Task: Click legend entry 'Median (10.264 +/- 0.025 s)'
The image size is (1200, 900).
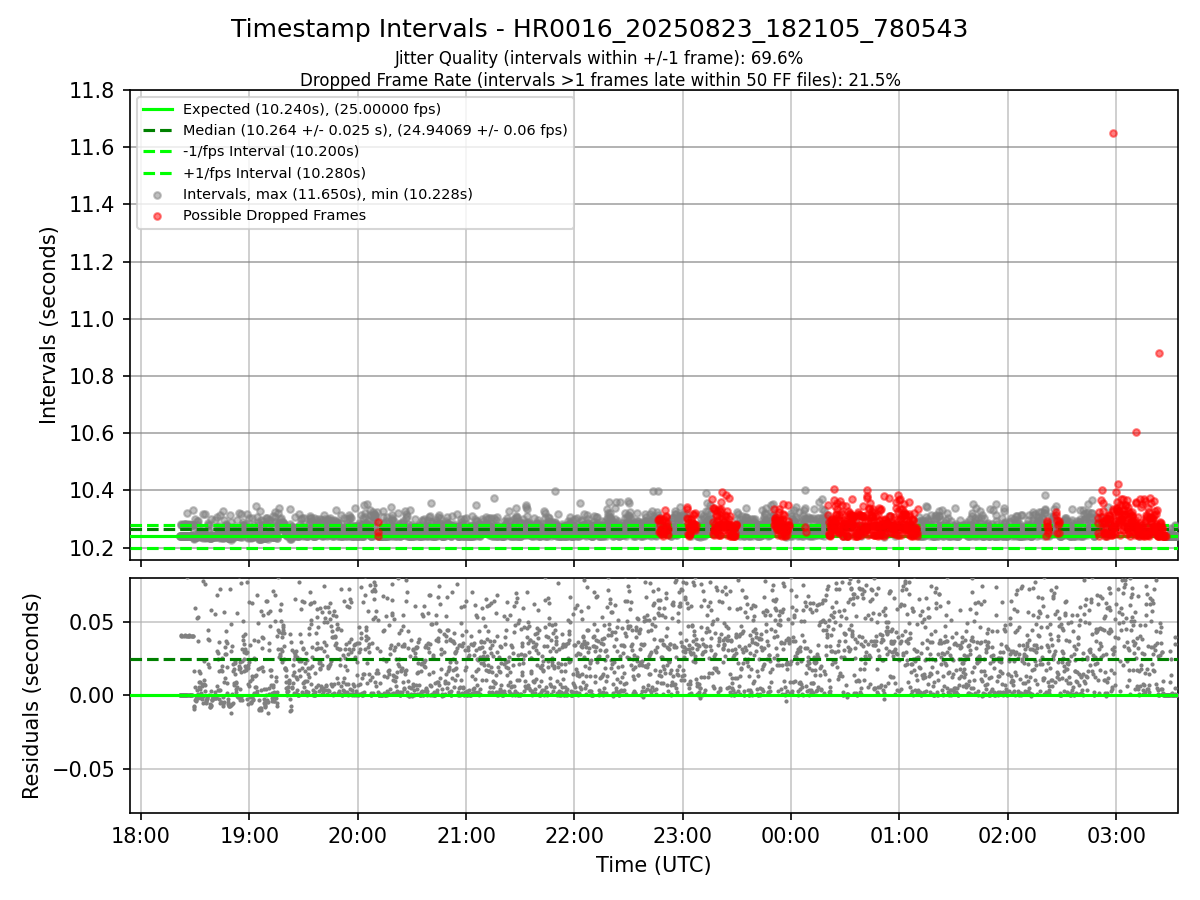Action: pyautogui.click(x=375, y=130)
